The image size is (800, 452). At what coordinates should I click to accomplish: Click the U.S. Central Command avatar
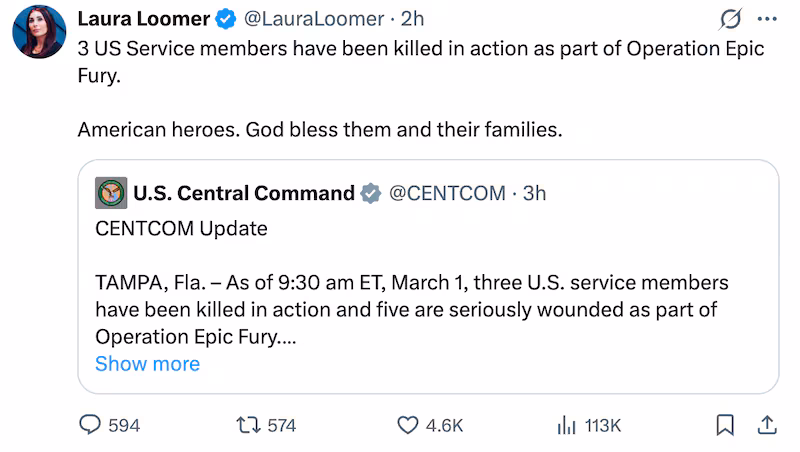pos(110,193)
